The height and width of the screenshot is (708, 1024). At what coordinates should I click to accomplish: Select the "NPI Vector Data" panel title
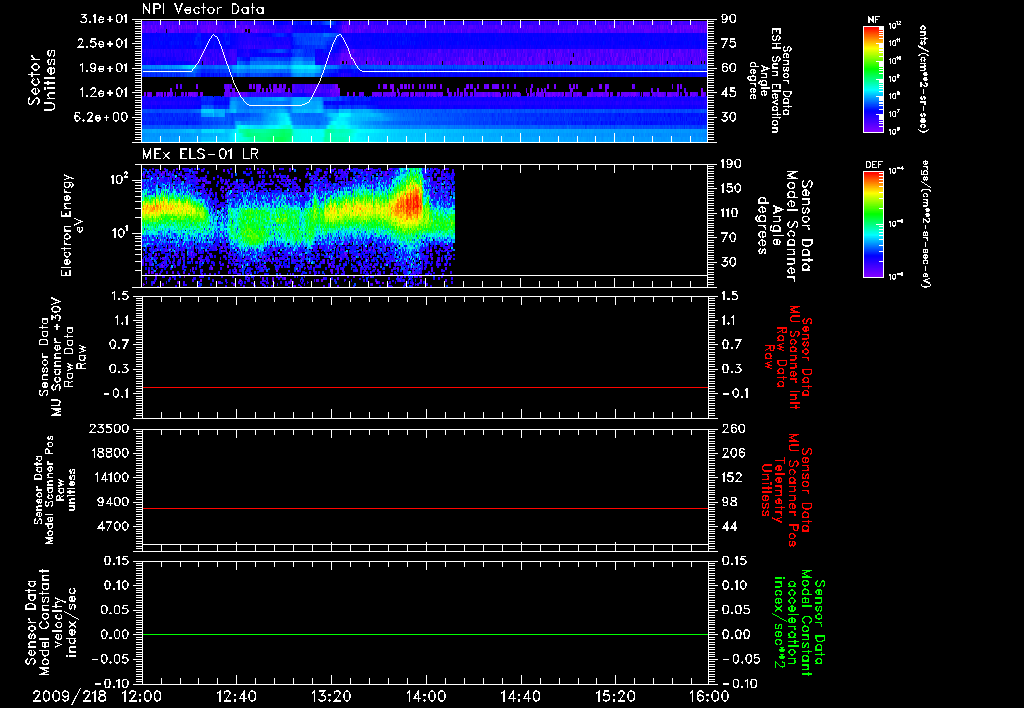[203, 9]
